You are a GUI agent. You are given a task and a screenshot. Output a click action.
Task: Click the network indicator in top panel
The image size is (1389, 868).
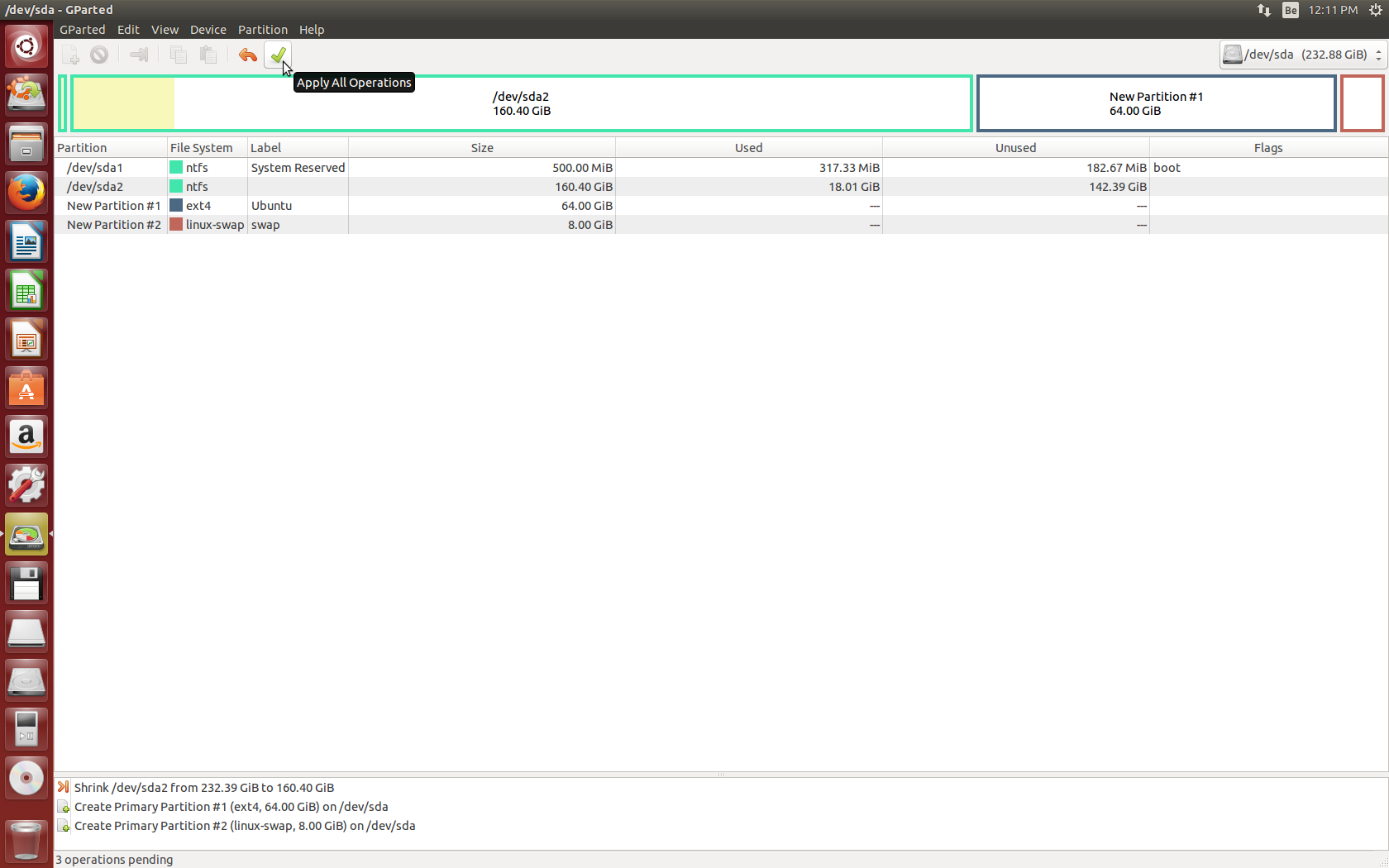click(1264, 10)
